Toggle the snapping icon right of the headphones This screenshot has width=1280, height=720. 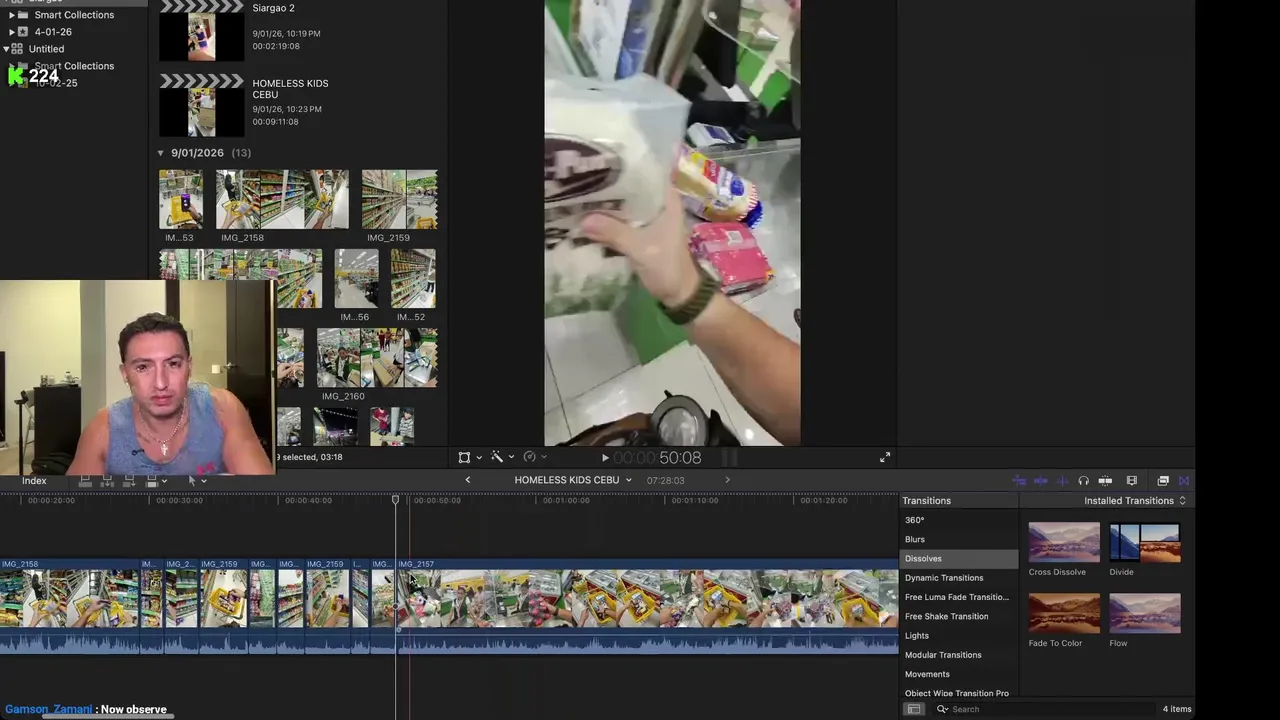(1105, 481)
